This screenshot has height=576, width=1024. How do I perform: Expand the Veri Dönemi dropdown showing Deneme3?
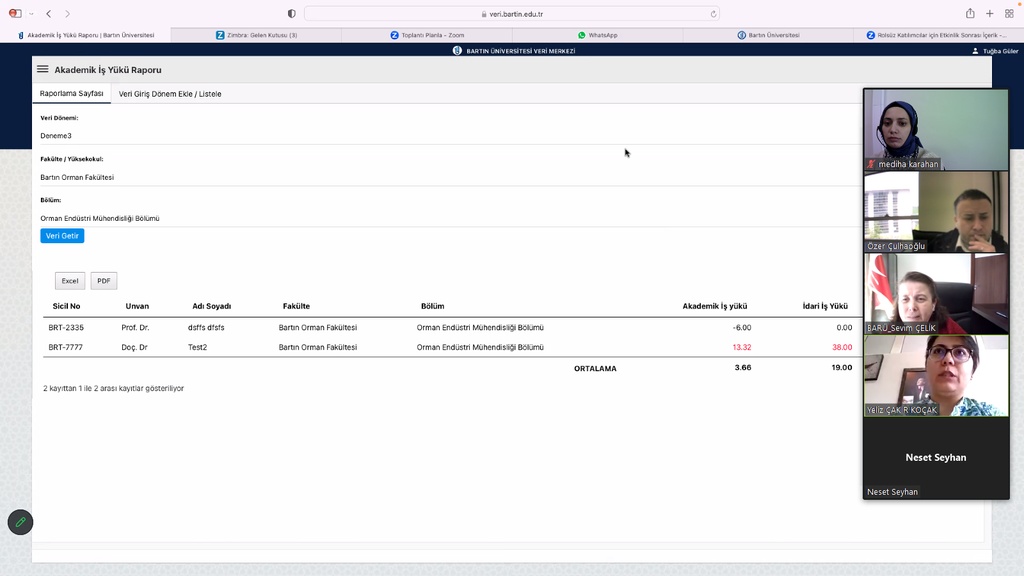pyautogui.click(x=440, y=135)
